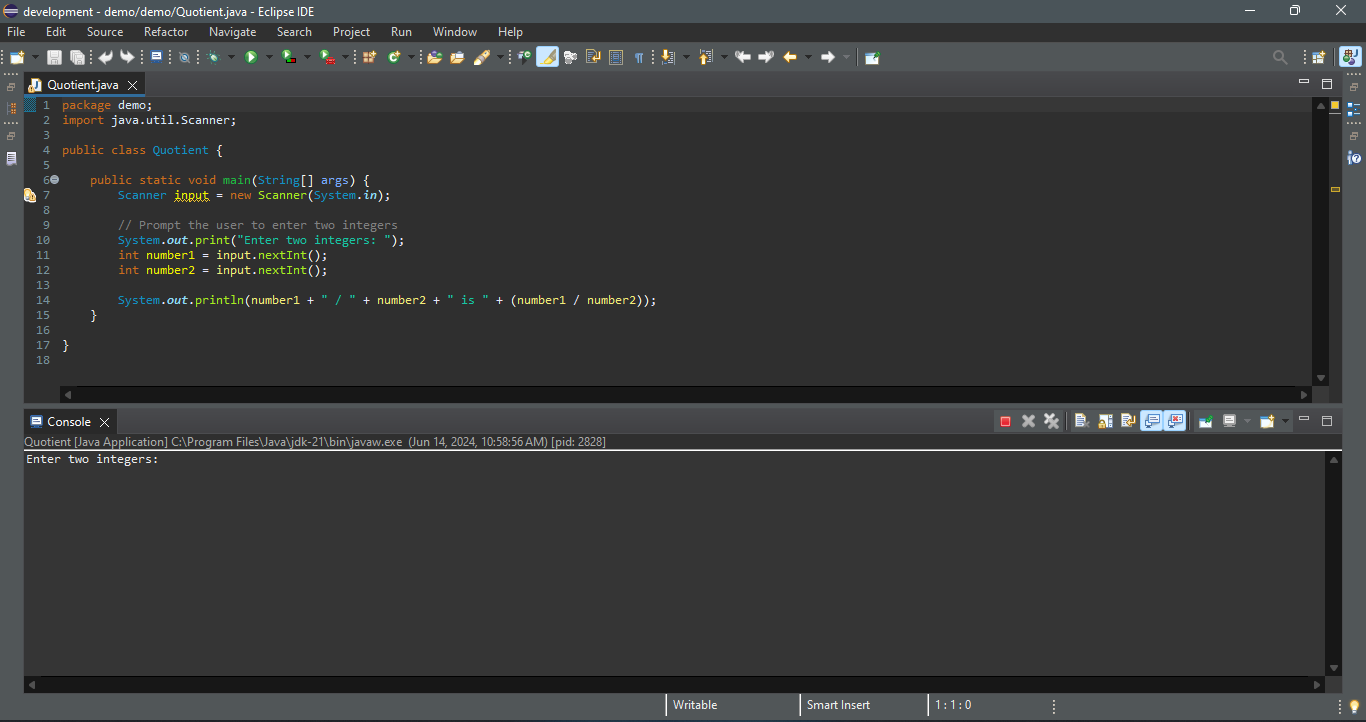Click the Writable status bar field

695,705
